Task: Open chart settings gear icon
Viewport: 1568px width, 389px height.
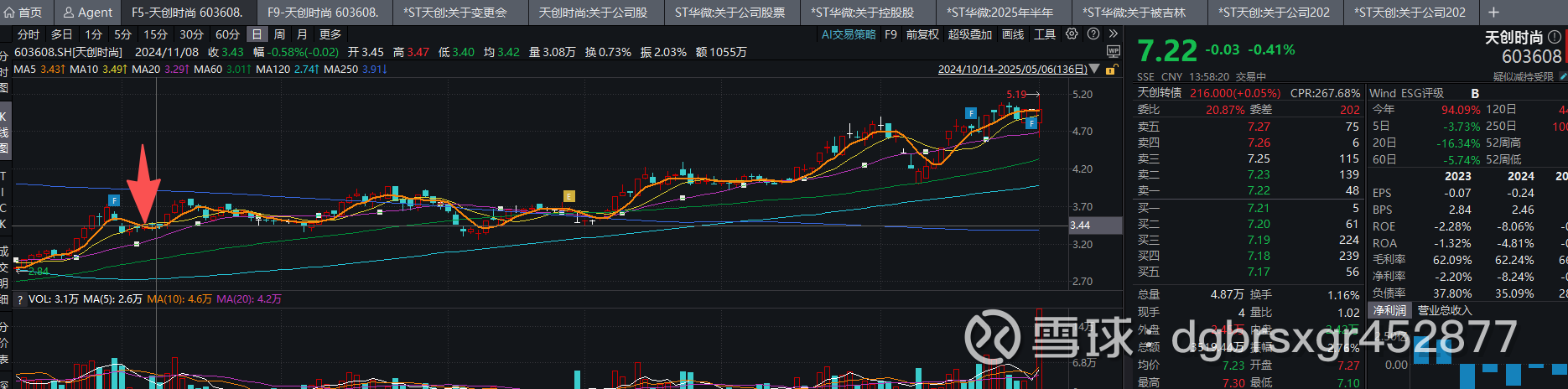Action: point(1072,34)
